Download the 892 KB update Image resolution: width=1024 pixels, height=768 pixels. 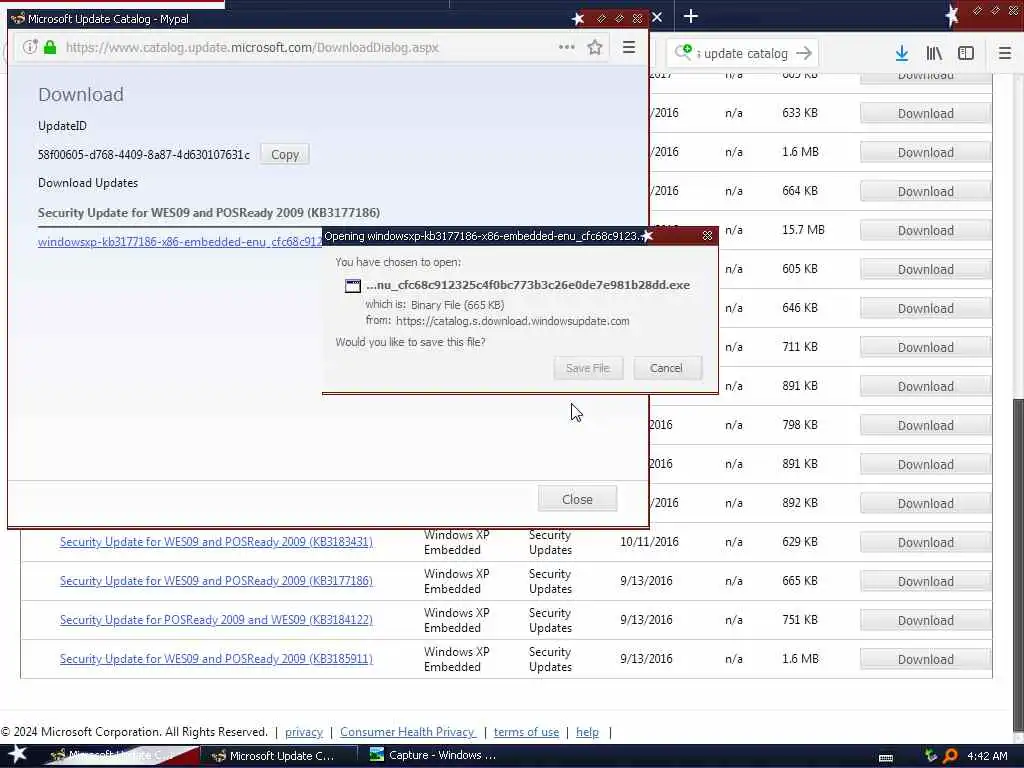point(925,504)
